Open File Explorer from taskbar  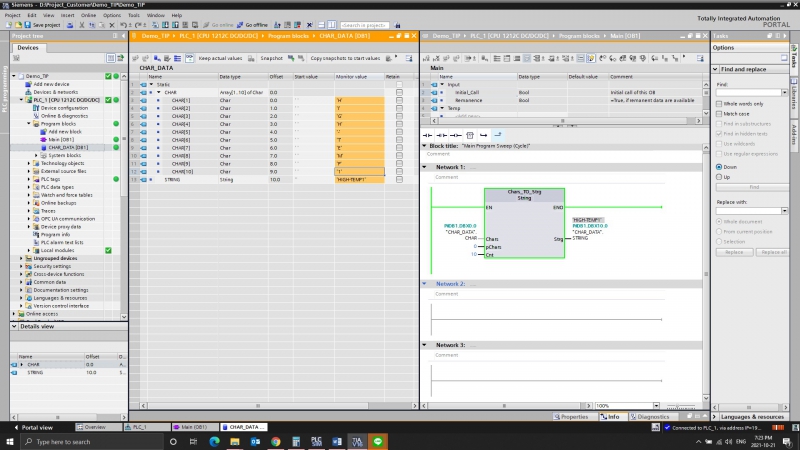click(235, 441)
